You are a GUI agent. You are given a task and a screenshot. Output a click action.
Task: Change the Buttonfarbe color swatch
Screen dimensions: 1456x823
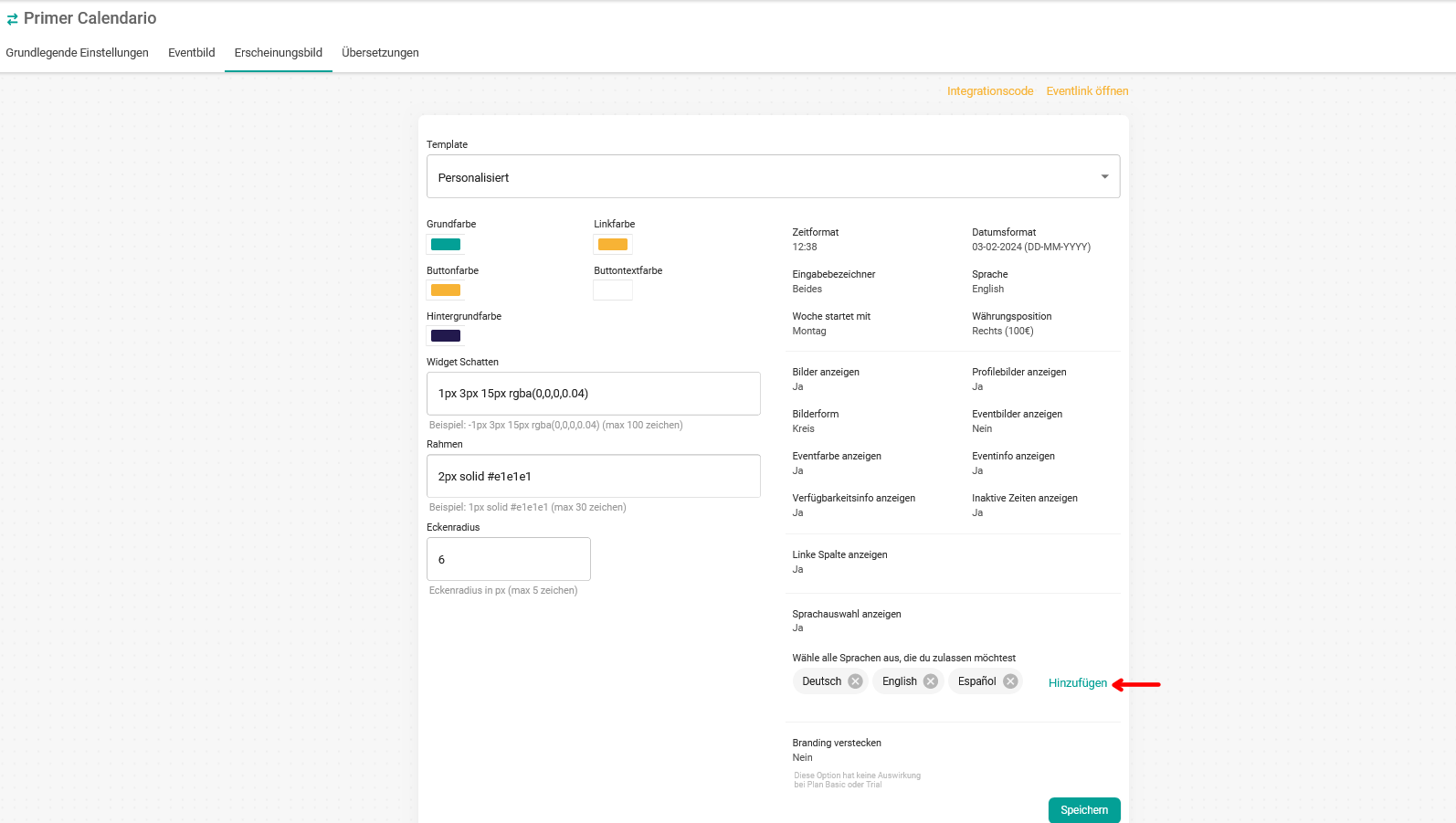[446, 290]
